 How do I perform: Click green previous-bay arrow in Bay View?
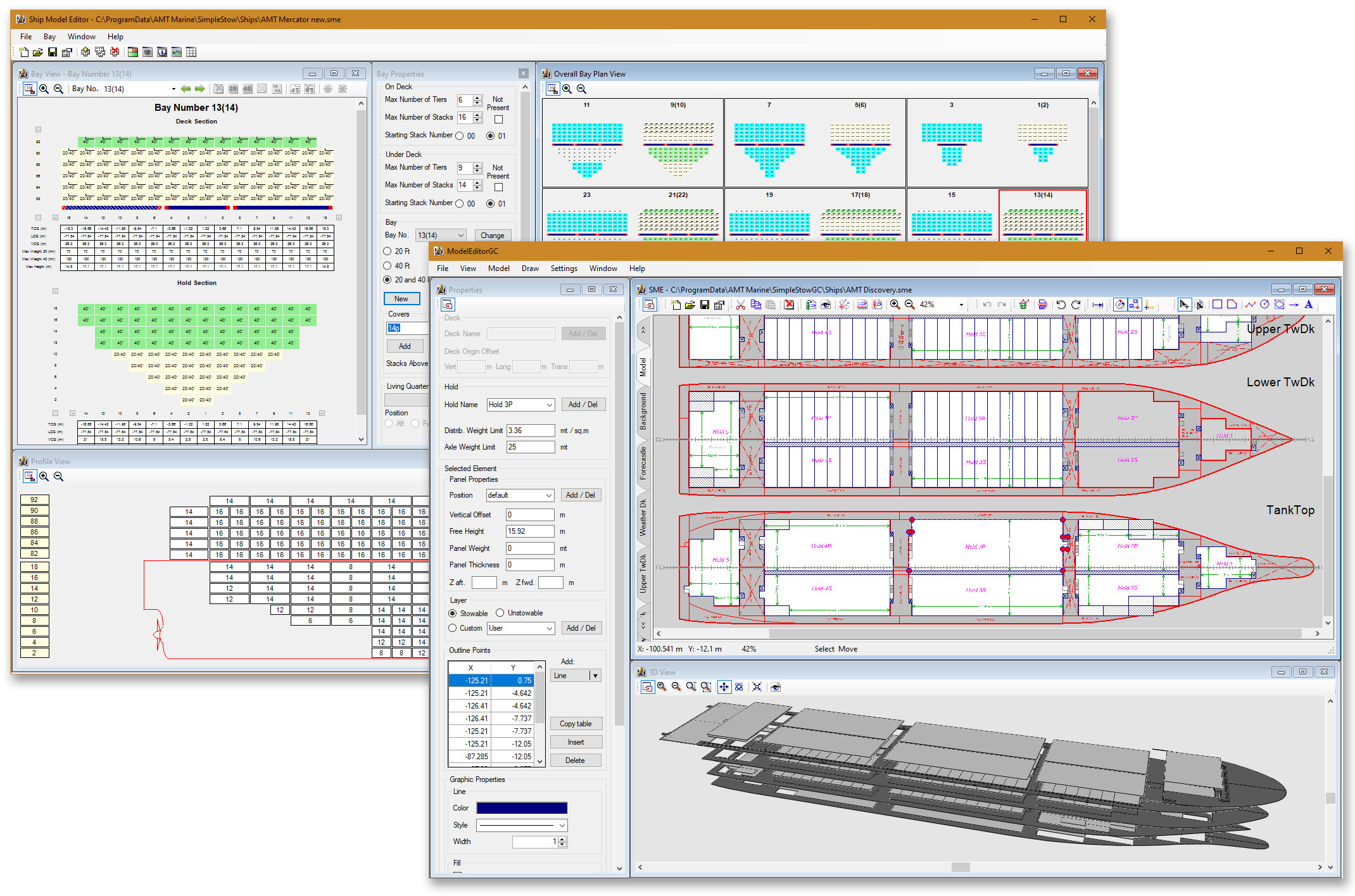(186, 89)
